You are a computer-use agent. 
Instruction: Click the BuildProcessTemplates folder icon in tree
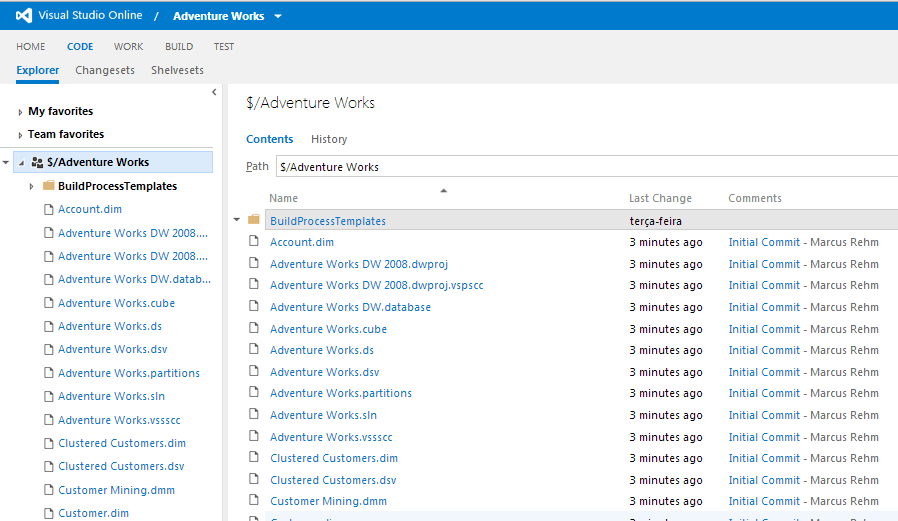point(49,185)
